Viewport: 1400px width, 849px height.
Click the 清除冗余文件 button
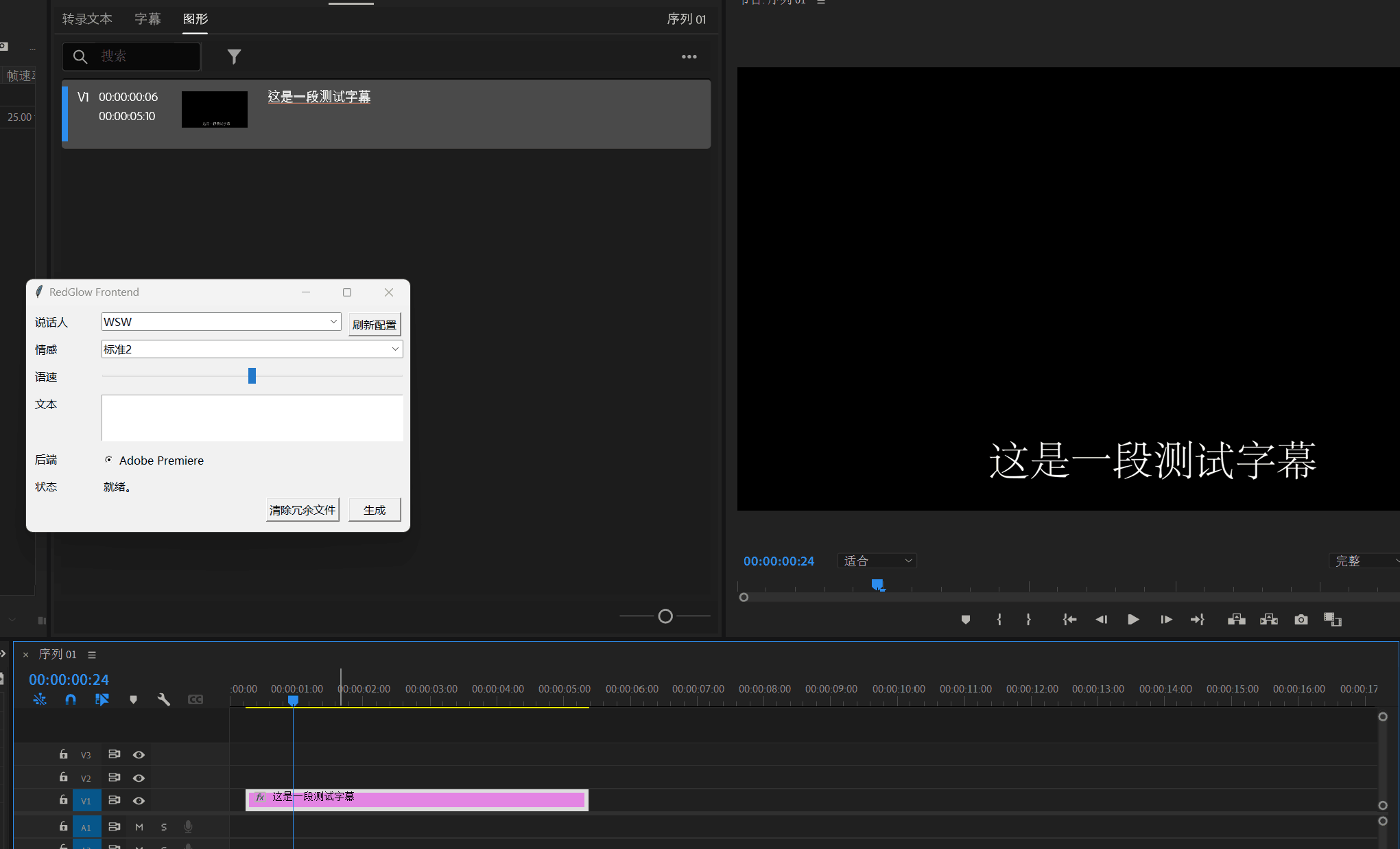click(302, 510)
